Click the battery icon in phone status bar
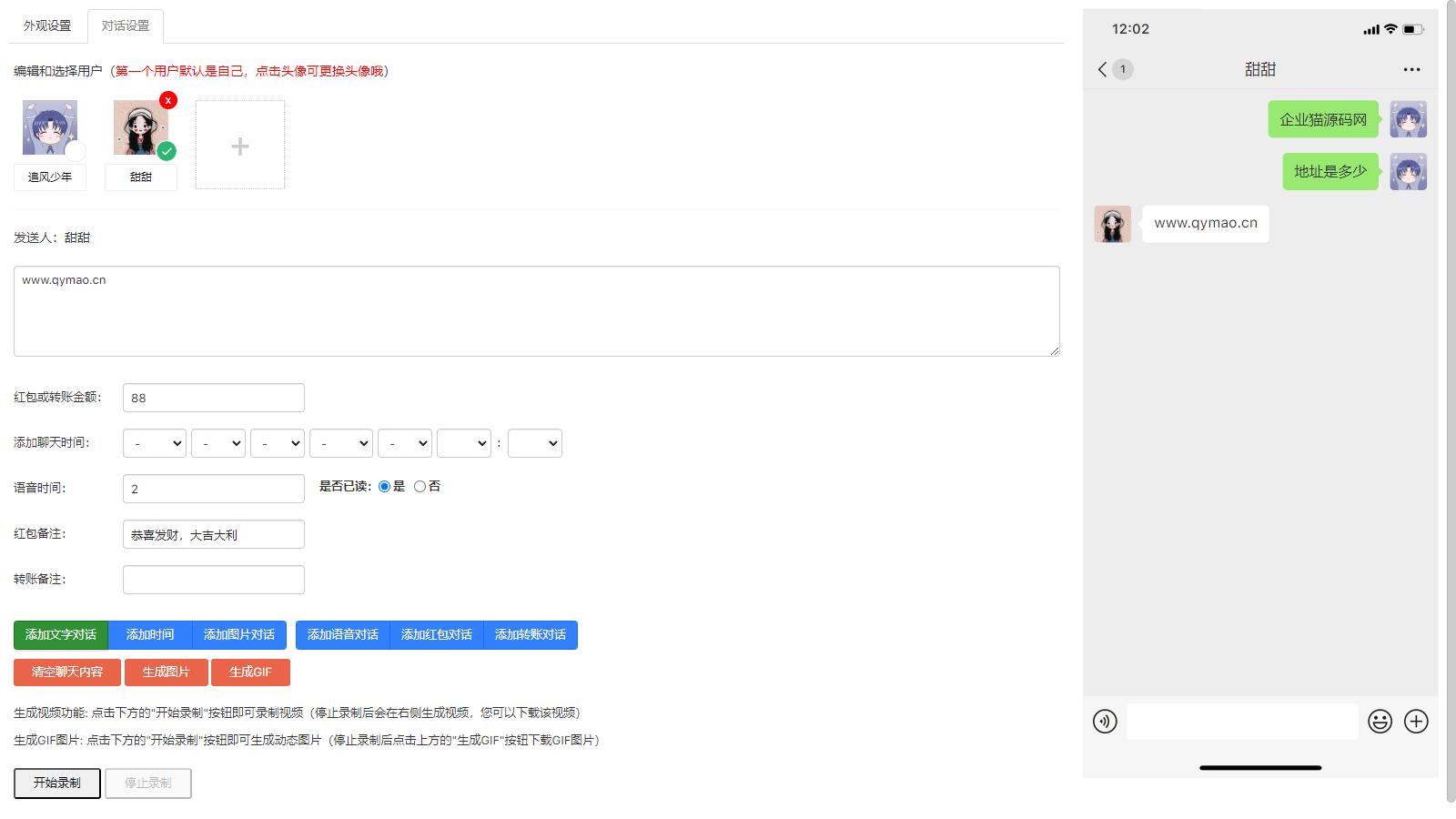The width and height of the screenshot is (1456, 819). 1412,29
